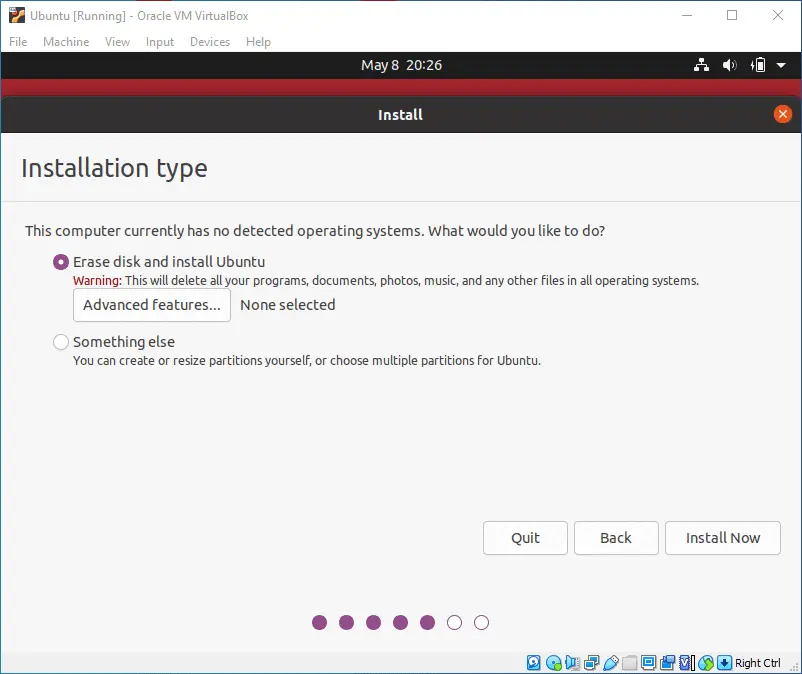This screenshot has height=674, width=802.
Task: Open the Input menu
Action: click(x=160, y=42)
